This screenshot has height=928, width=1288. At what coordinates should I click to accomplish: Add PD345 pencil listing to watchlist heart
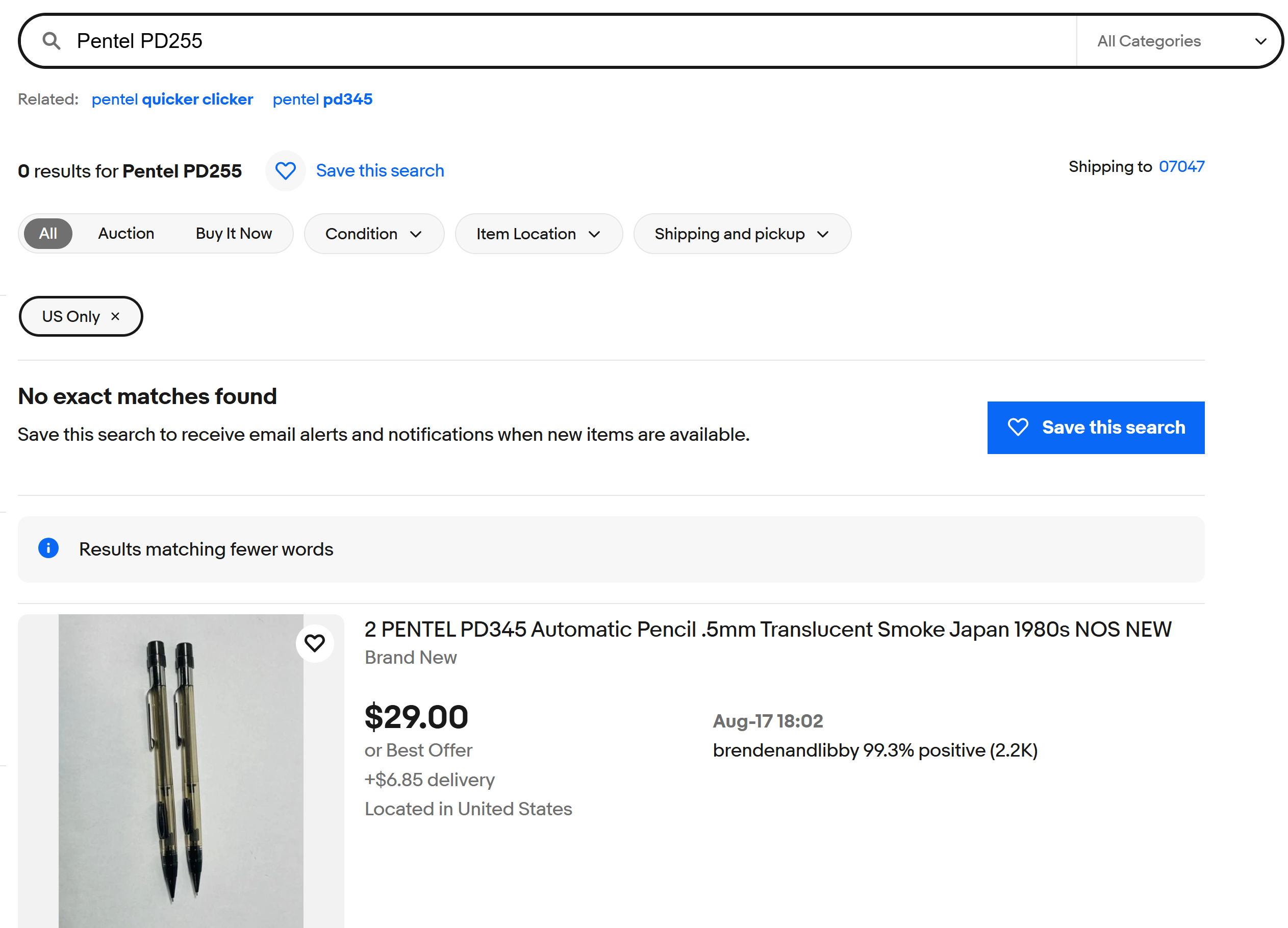click(x=315, y=643)
